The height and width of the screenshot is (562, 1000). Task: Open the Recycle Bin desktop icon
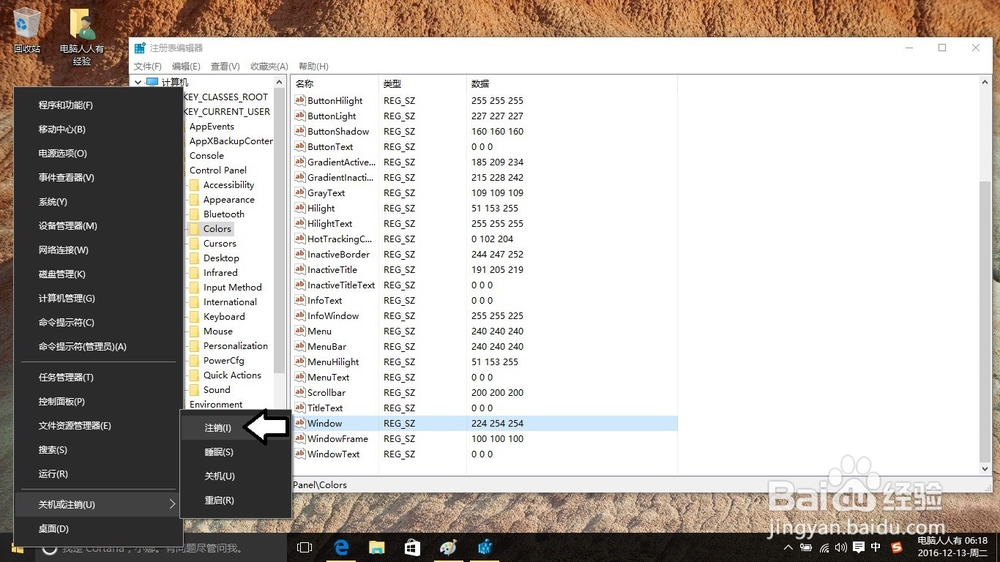pos(26,30)
